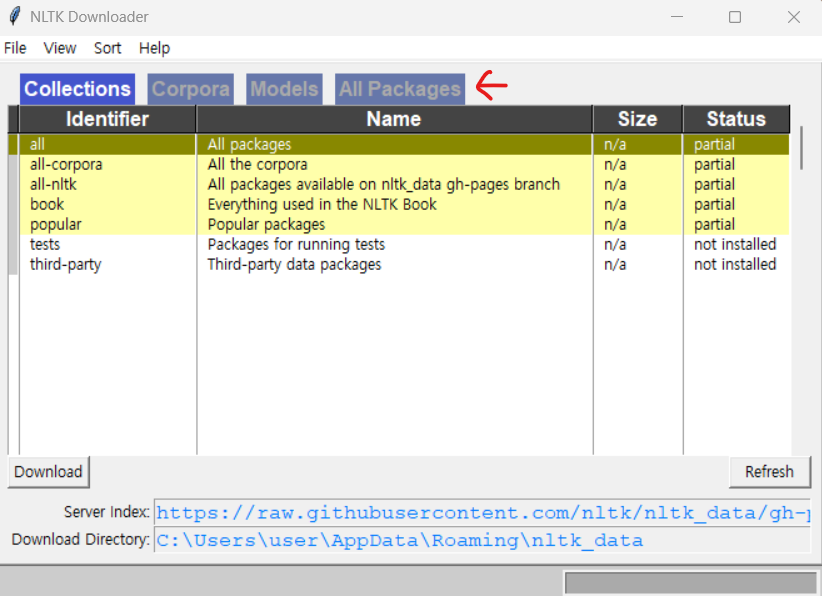This screenshot has height=596, width=822.
Task: Click the Download Directory path field
Action: pos(482,540)
